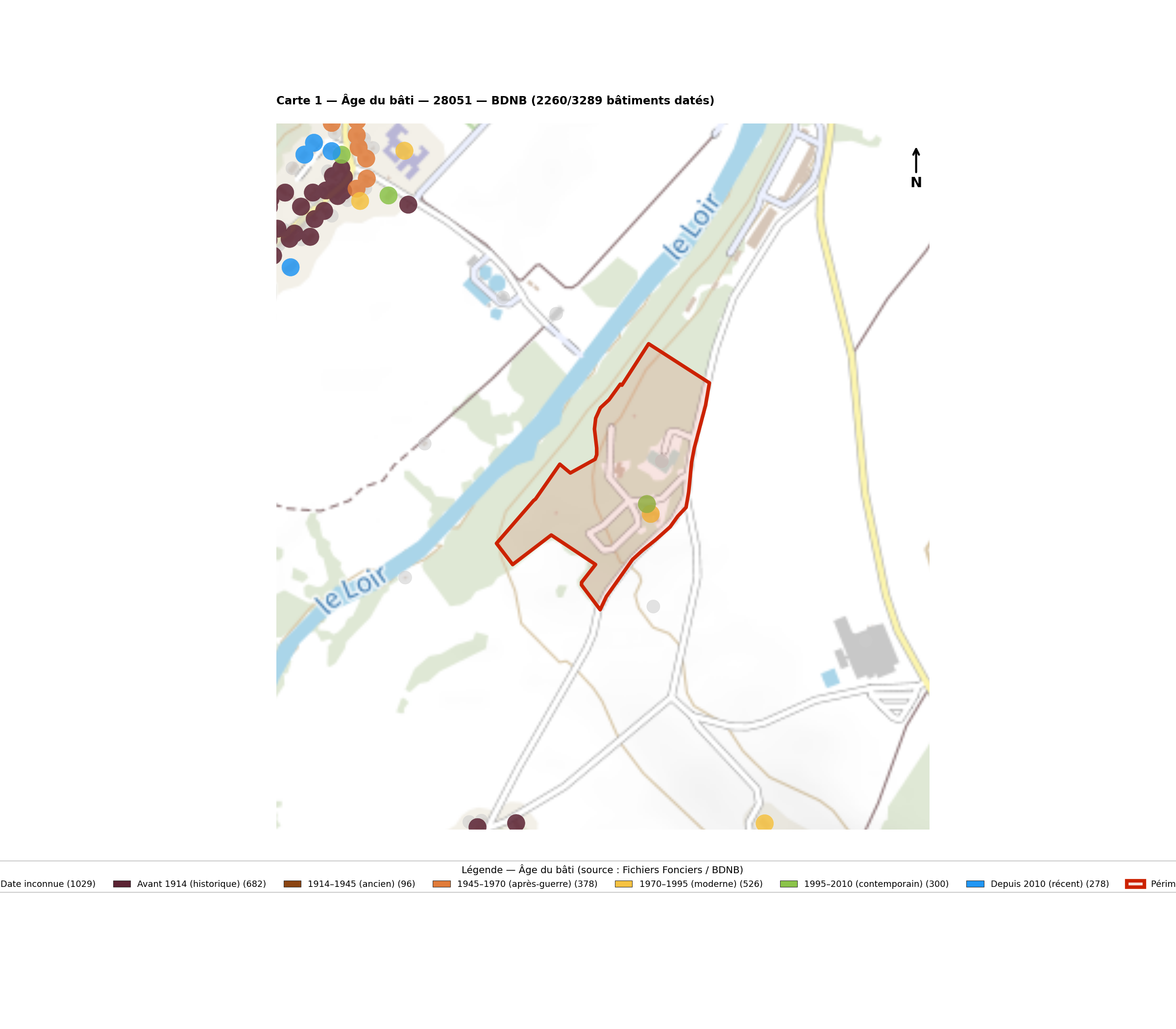Viewport: 1176px width, 1029px height.
Task: Click the '1914–1945 (ancien)' brown legend swatch
Action: point(292,884)
